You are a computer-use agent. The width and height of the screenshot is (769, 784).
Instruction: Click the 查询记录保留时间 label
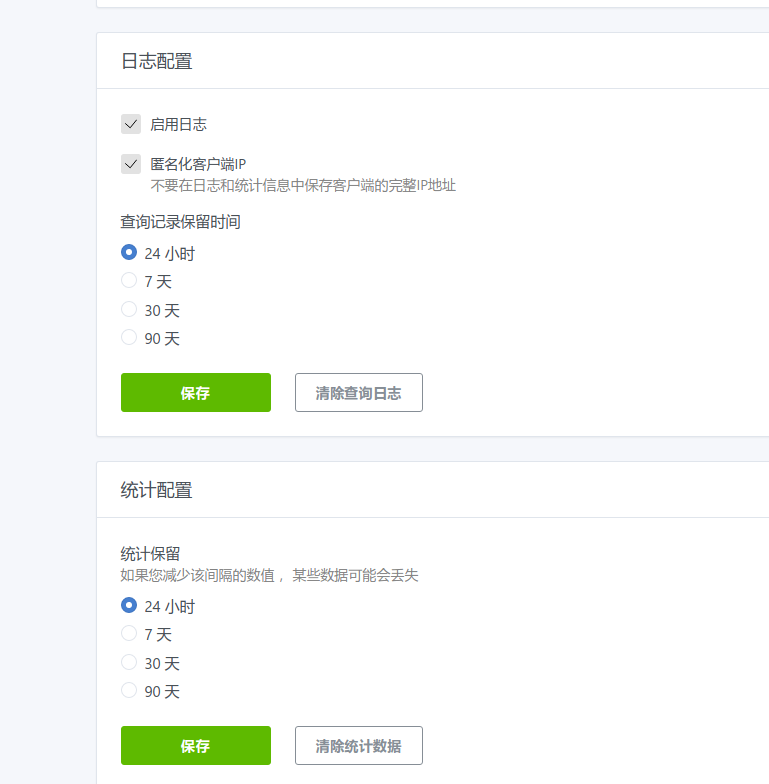tap(180, 222)
